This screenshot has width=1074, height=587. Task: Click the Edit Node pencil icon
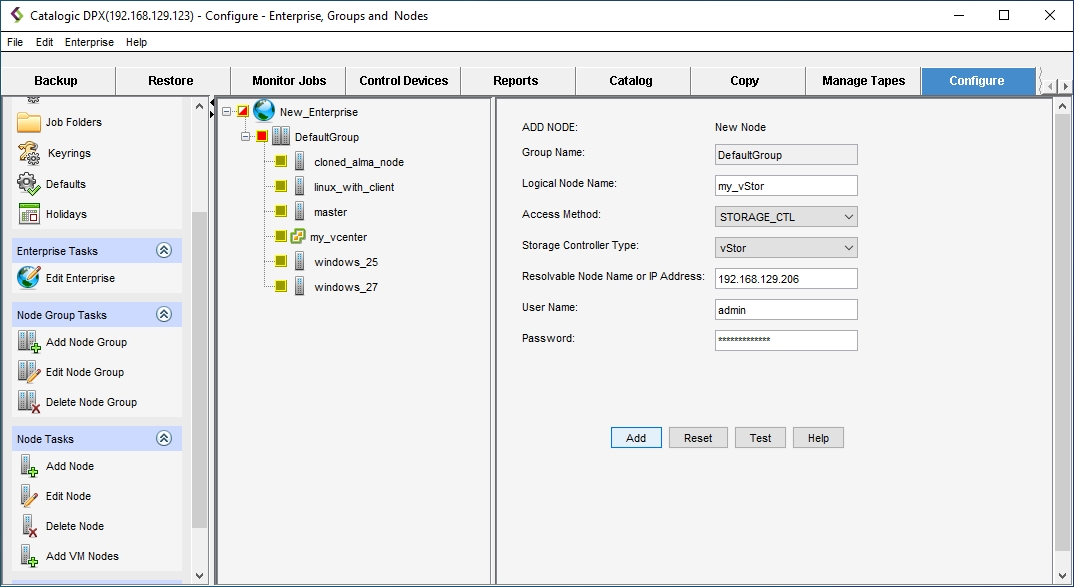coord(28,496)
